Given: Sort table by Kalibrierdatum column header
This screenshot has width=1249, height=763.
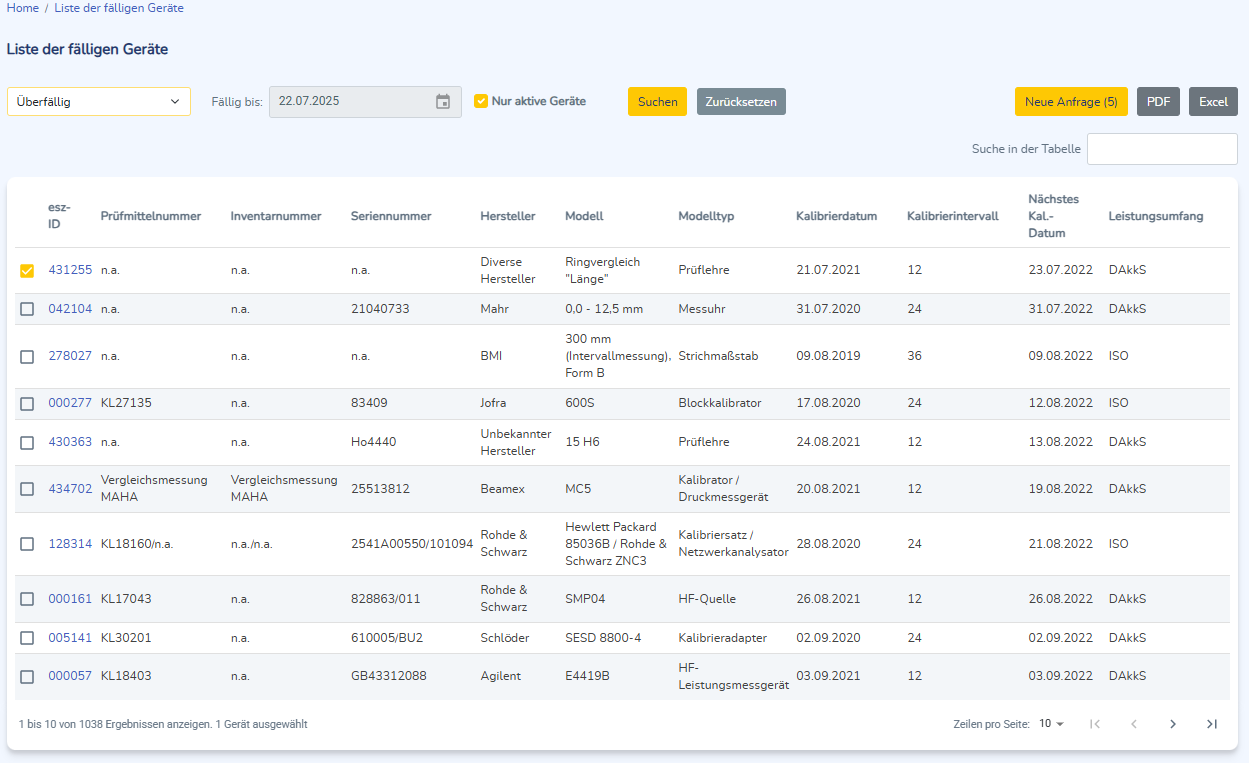Looking at the screenshot, I should [x=836, y=216].
